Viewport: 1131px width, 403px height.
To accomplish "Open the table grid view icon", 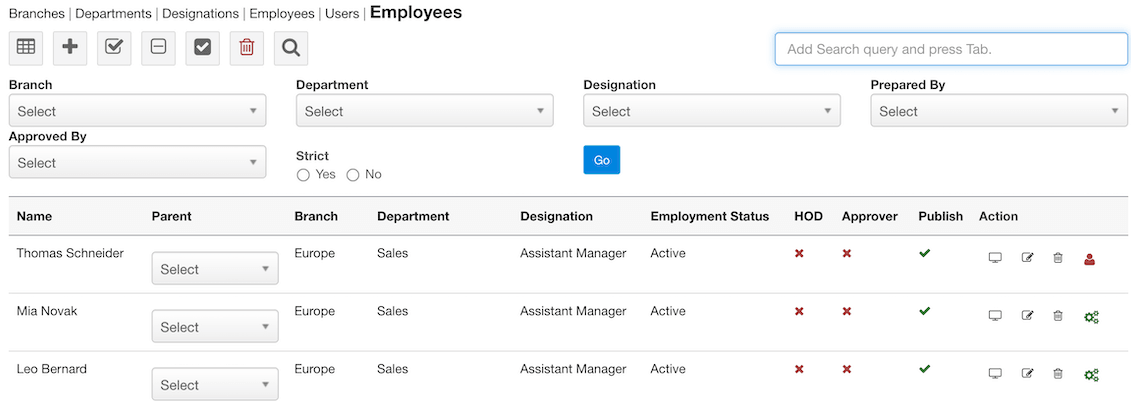I will point(26,48).
